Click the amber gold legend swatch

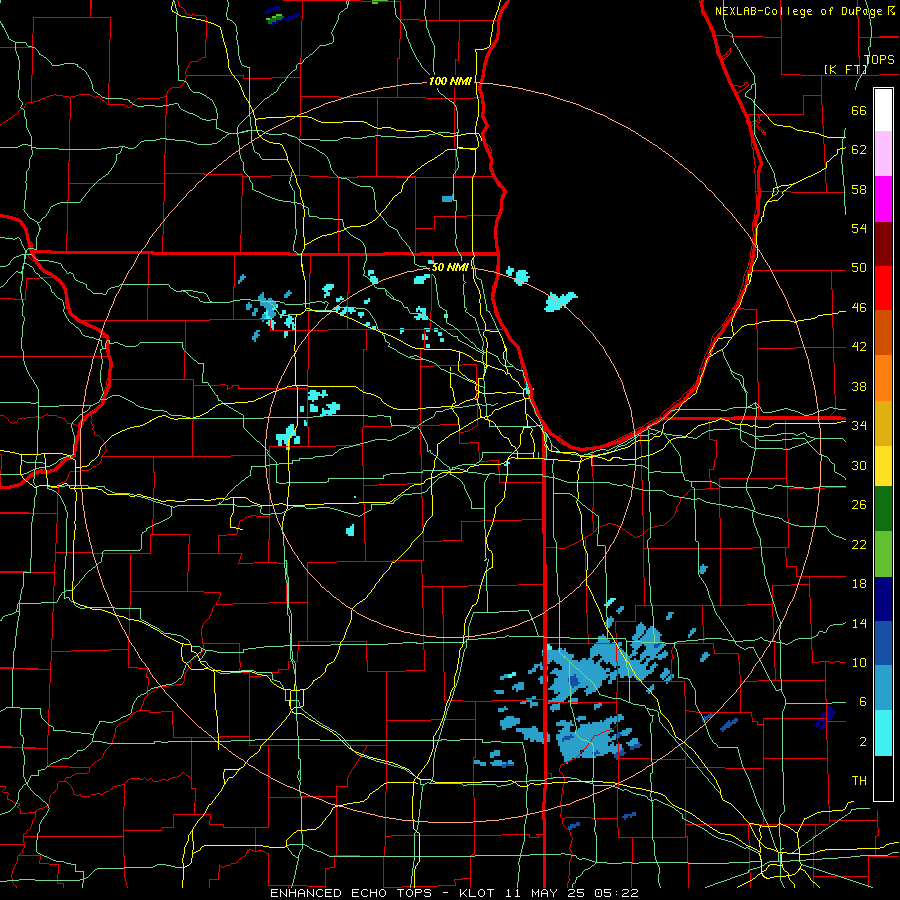click(x=883, y=423)
